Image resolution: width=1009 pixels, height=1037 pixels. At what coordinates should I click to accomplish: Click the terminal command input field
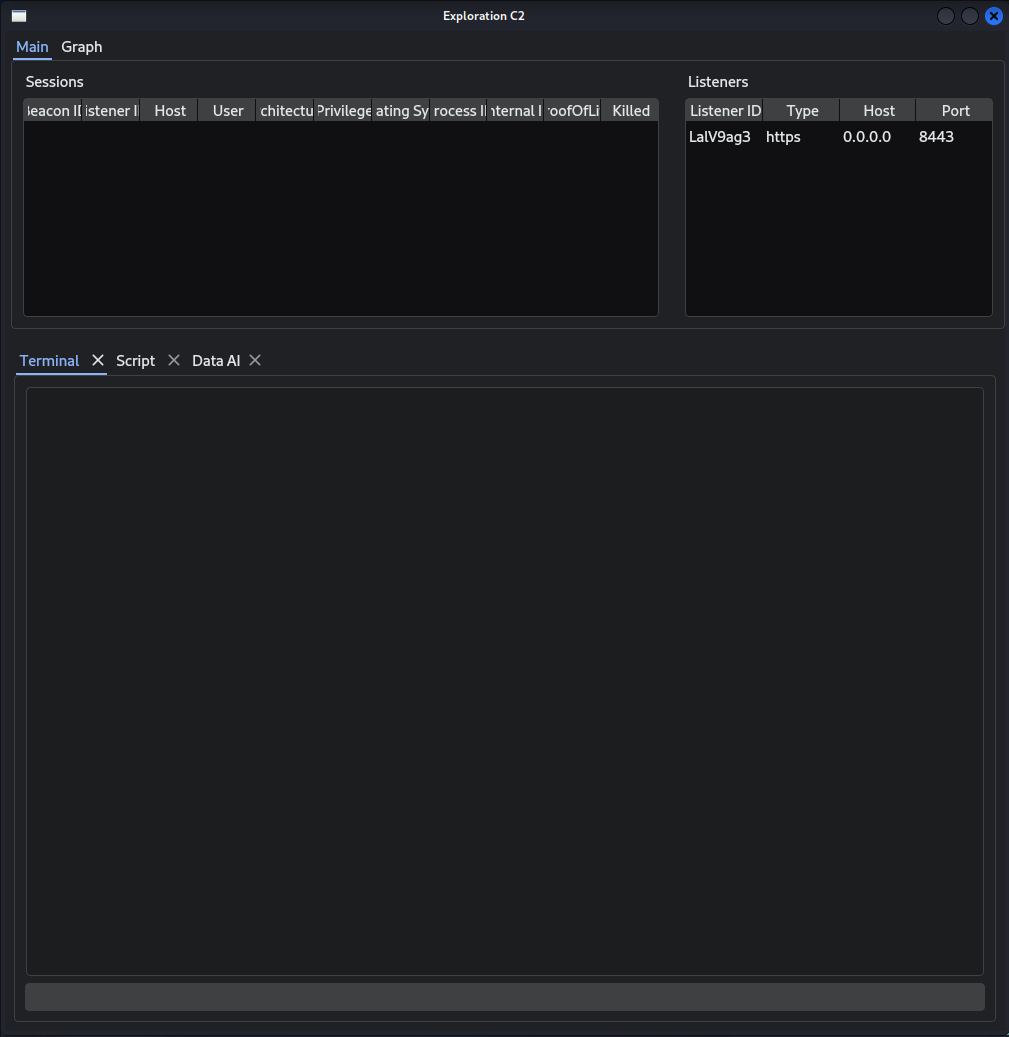click(504, 997)
